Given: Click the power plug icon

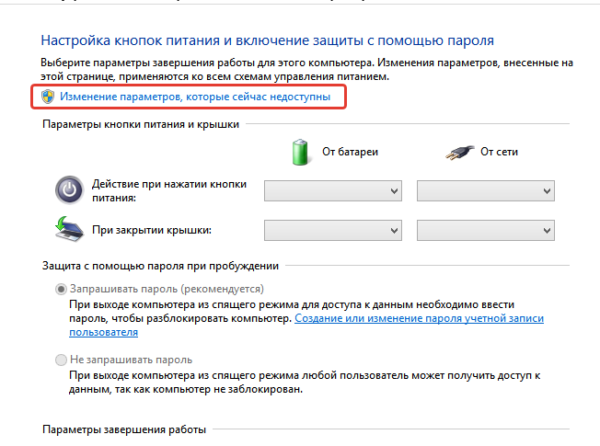Looking at the screenshot, I should point(460,153).
